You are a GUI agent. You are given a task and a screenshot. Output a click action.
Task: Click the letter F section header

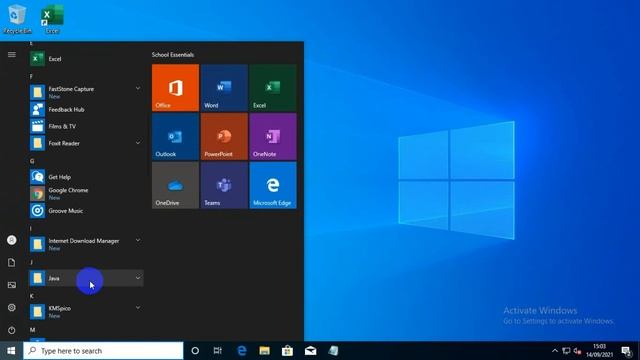coord(31,76)
